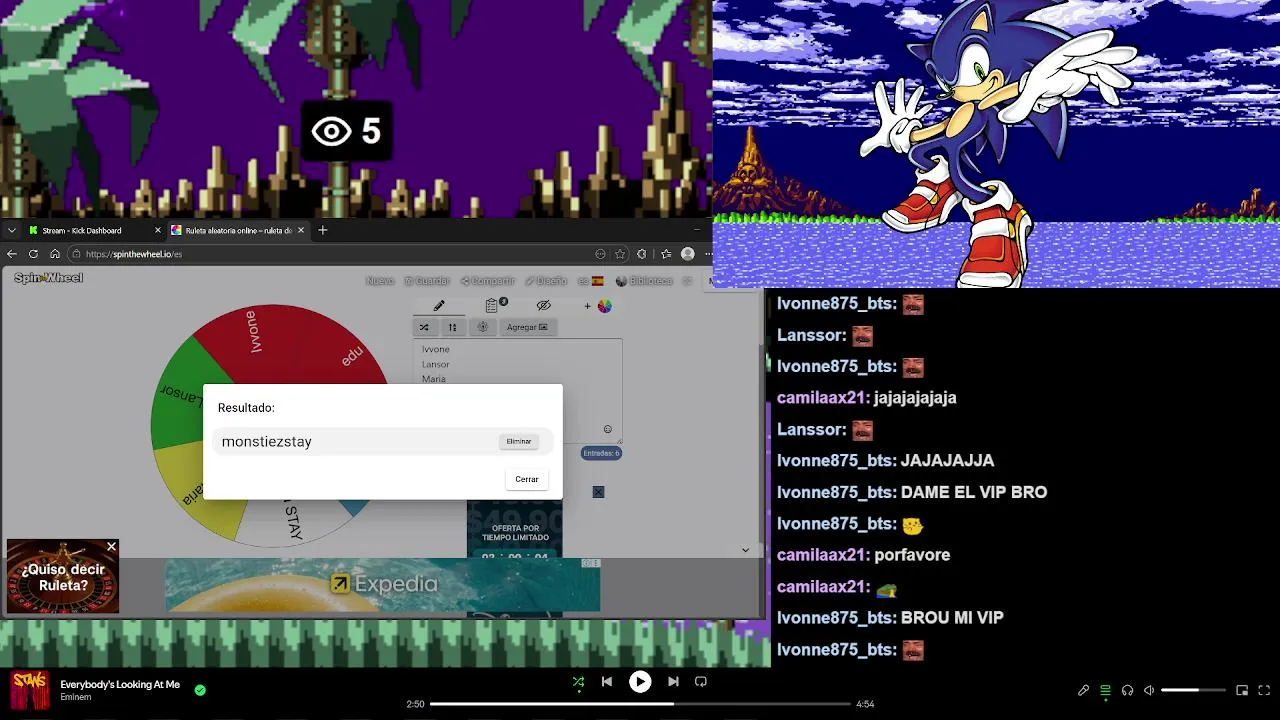Close the sidebar ad with X icon
Viewport: 1280px width, 720px height.
tap(598, 492)
